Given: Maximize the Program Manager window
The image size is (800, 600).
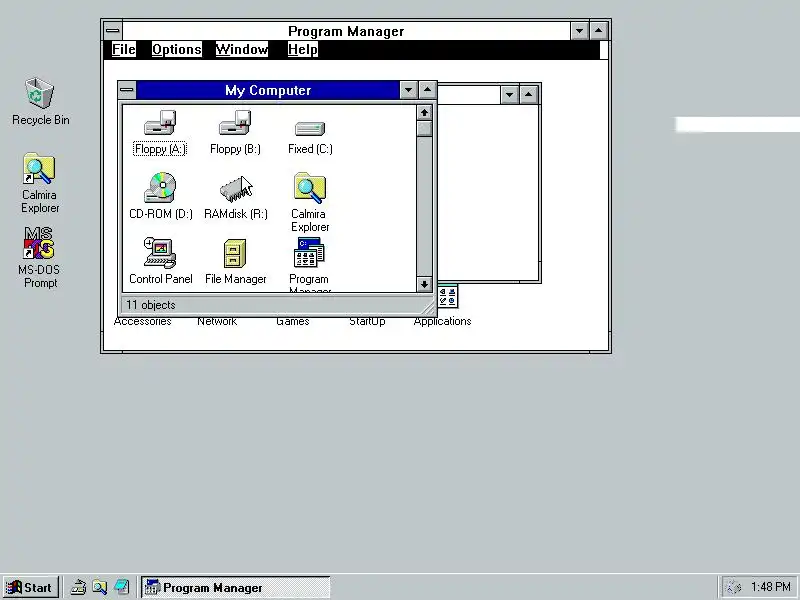Looking at the screenshot, I should click(598, 31).
